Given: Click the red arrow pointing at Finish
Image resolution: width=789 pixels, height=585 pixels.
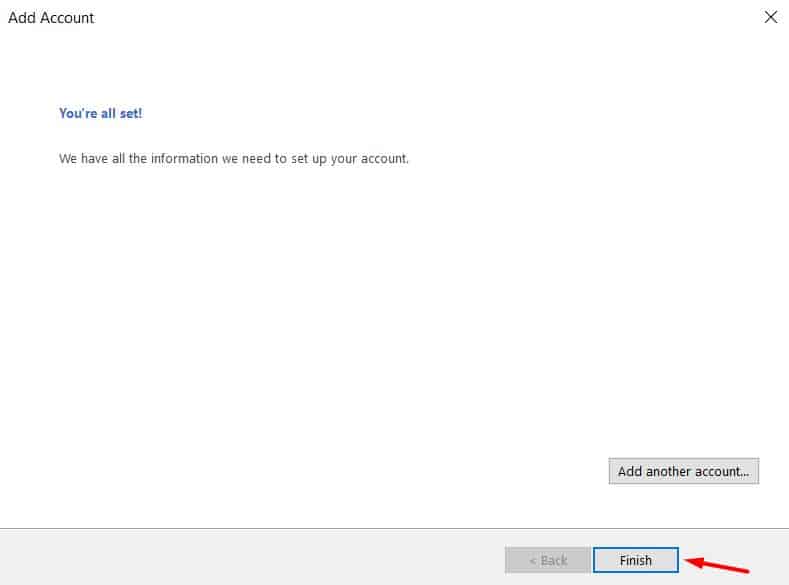Looking at the screenshot, I should pyautogui.click(x=716, y=565).
